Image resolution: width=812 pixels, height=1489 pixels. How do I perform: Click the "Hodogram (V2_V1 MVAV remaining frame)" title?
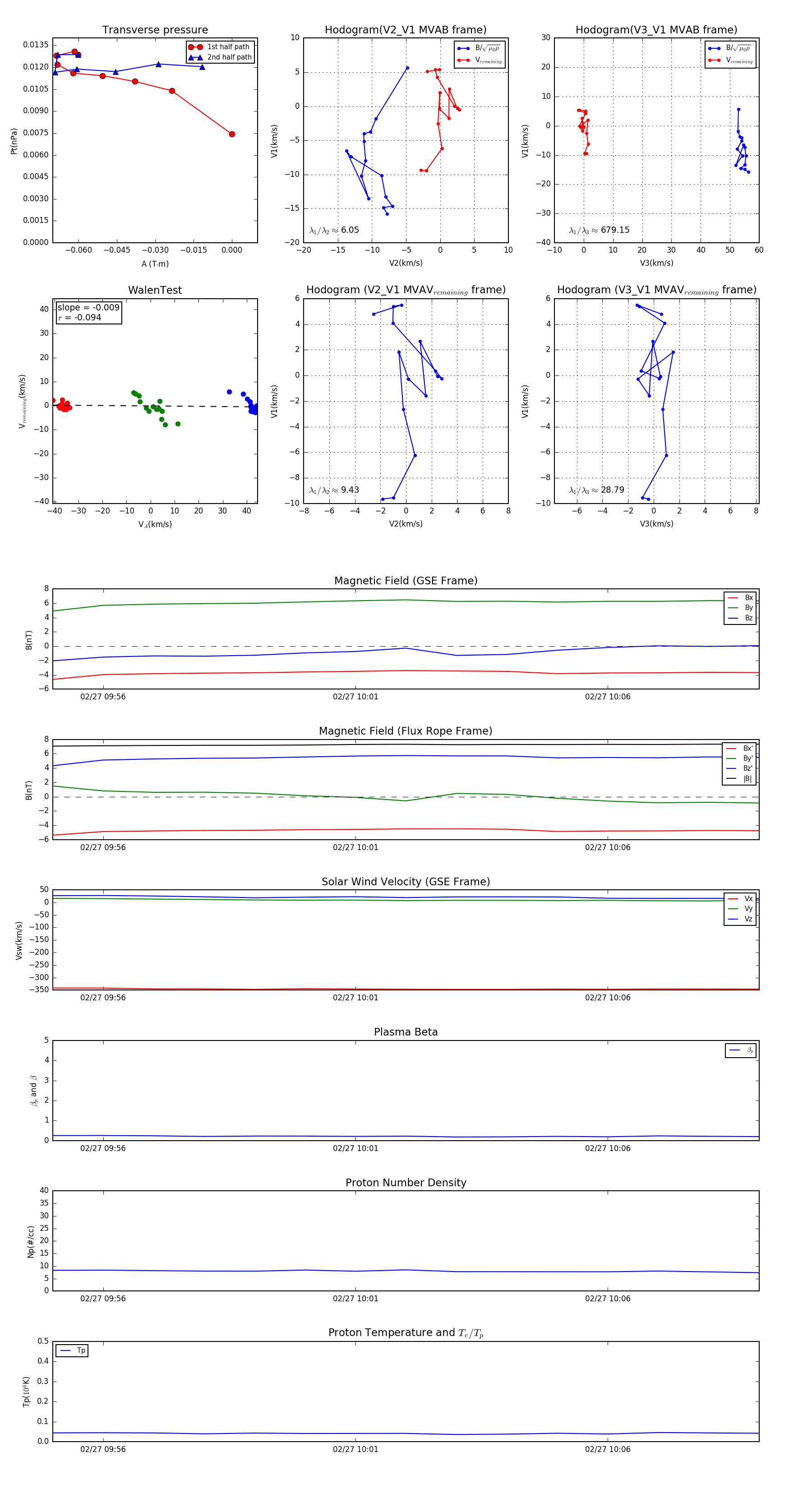pyautogui.click(x=406, y=290)
